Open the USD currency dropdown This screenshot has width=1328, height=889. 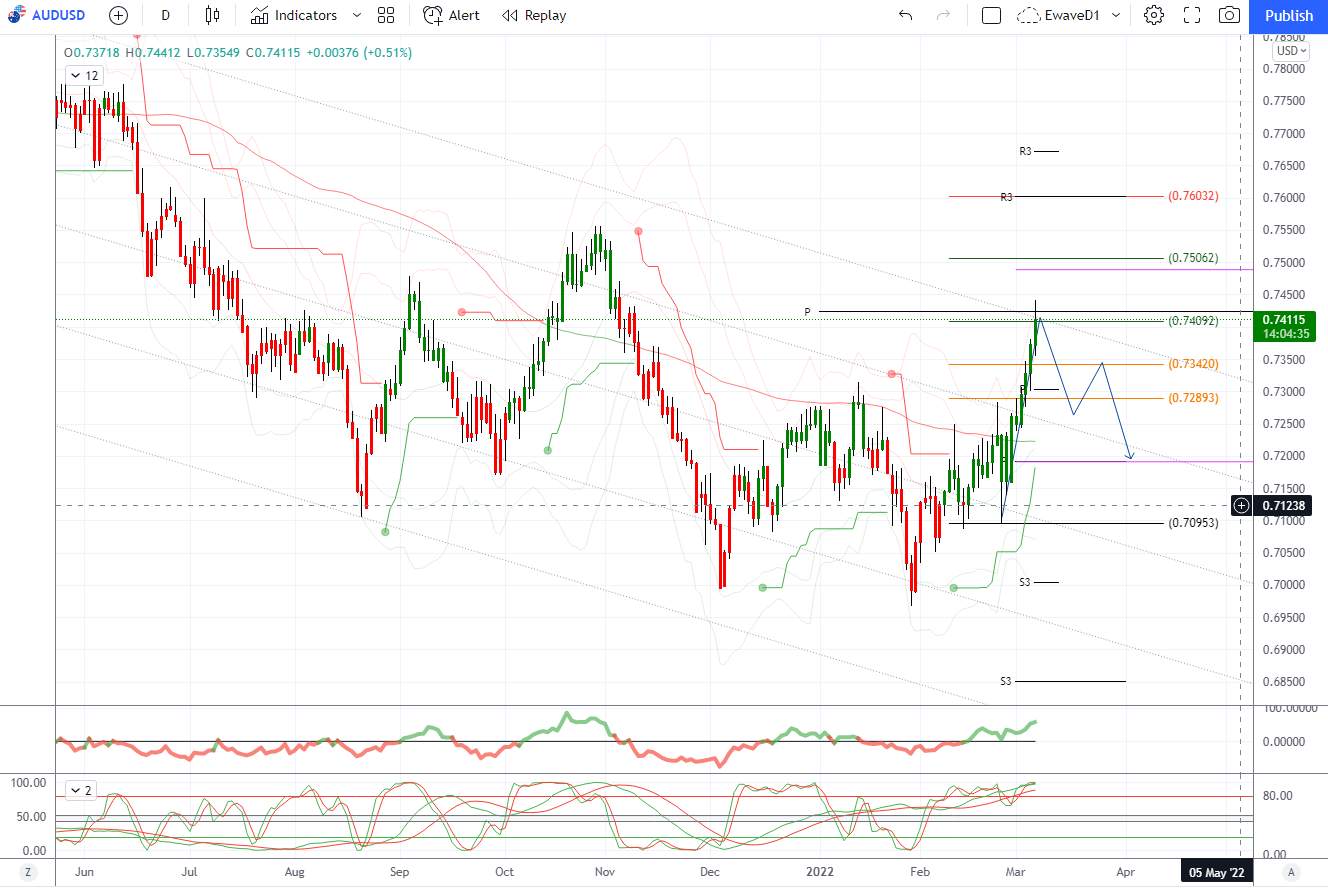pos(1291,50)
